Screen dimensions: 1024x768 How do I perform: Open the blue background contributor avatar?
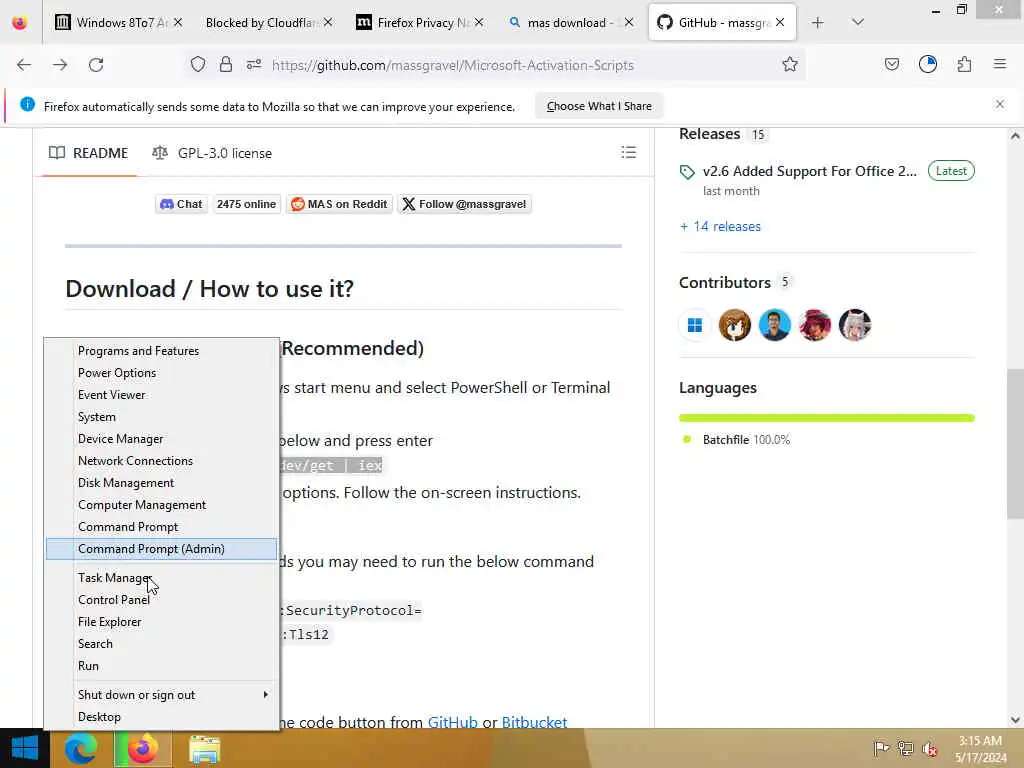click(775, 325)
